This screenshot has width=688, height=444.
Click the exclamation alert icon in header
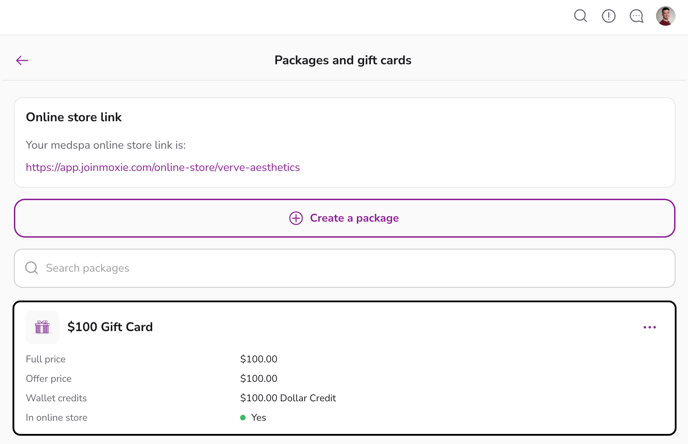click(x=608, y=16)
